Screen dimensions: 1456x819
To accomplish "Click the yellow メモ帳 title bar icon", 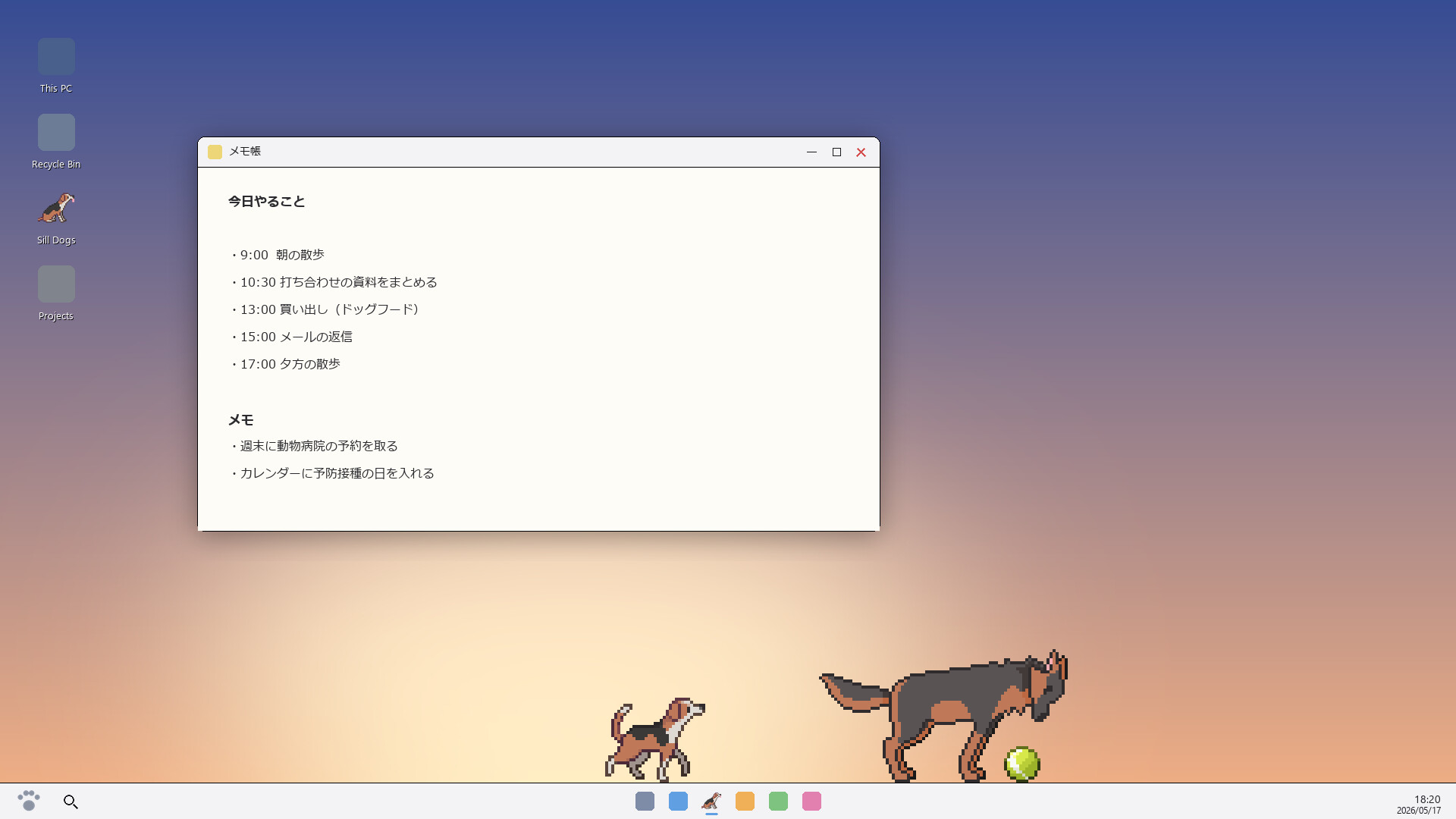I will click(215, 152).
